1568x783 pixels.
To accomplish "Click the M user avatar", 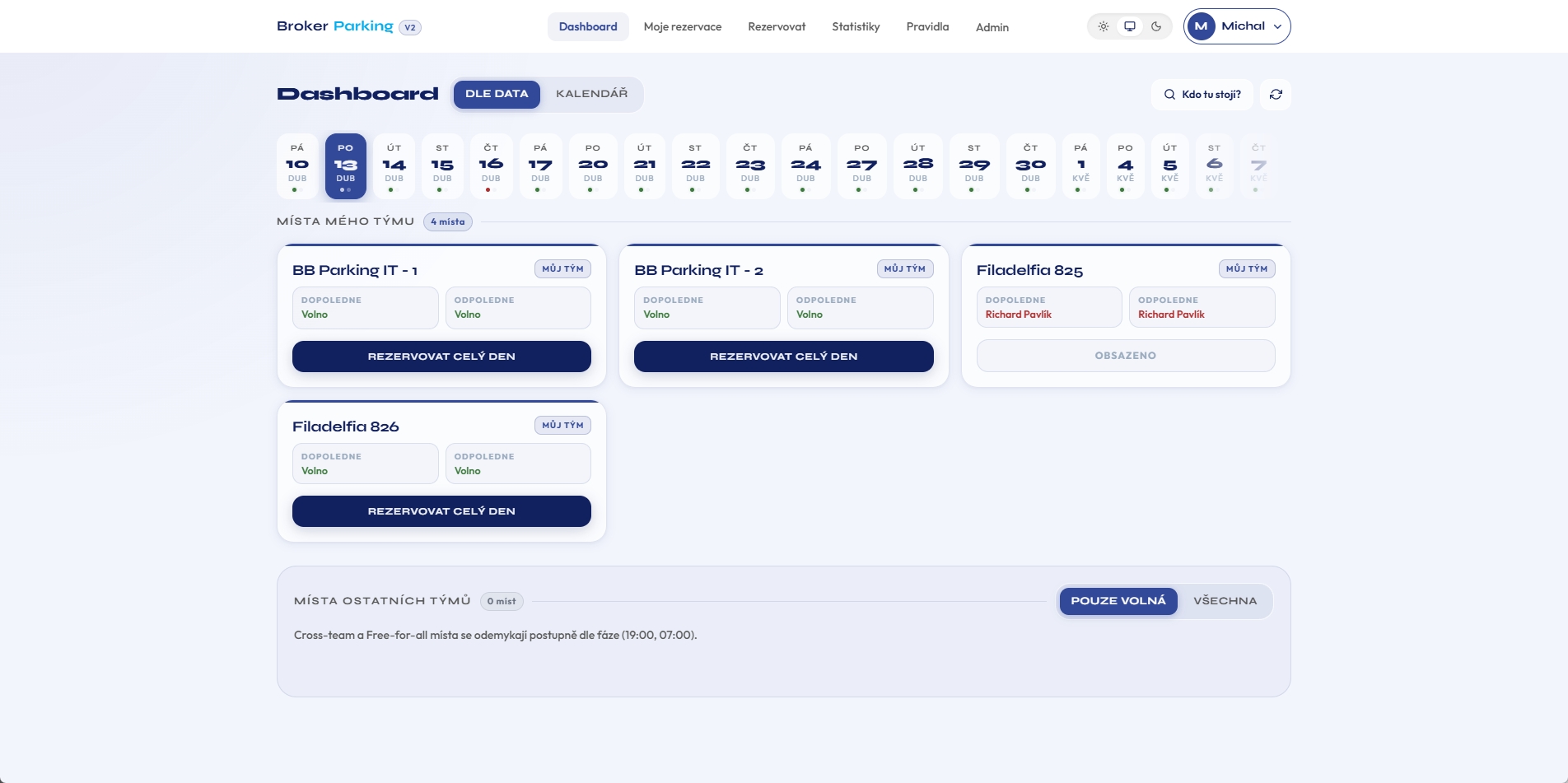I will click(1201, 26).
